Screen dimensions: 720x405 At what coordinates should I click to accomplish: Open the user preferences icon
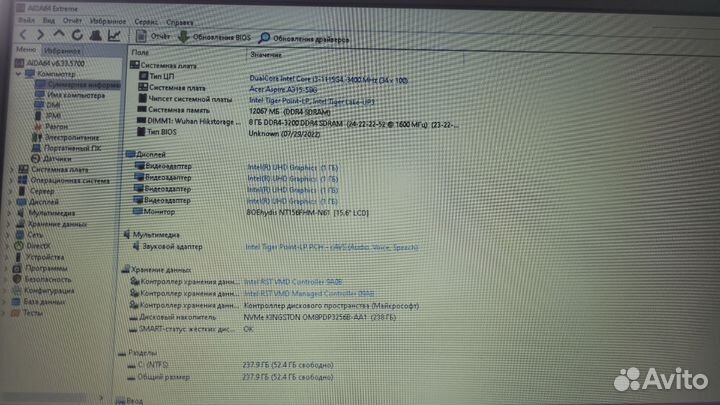pos(96,35)
